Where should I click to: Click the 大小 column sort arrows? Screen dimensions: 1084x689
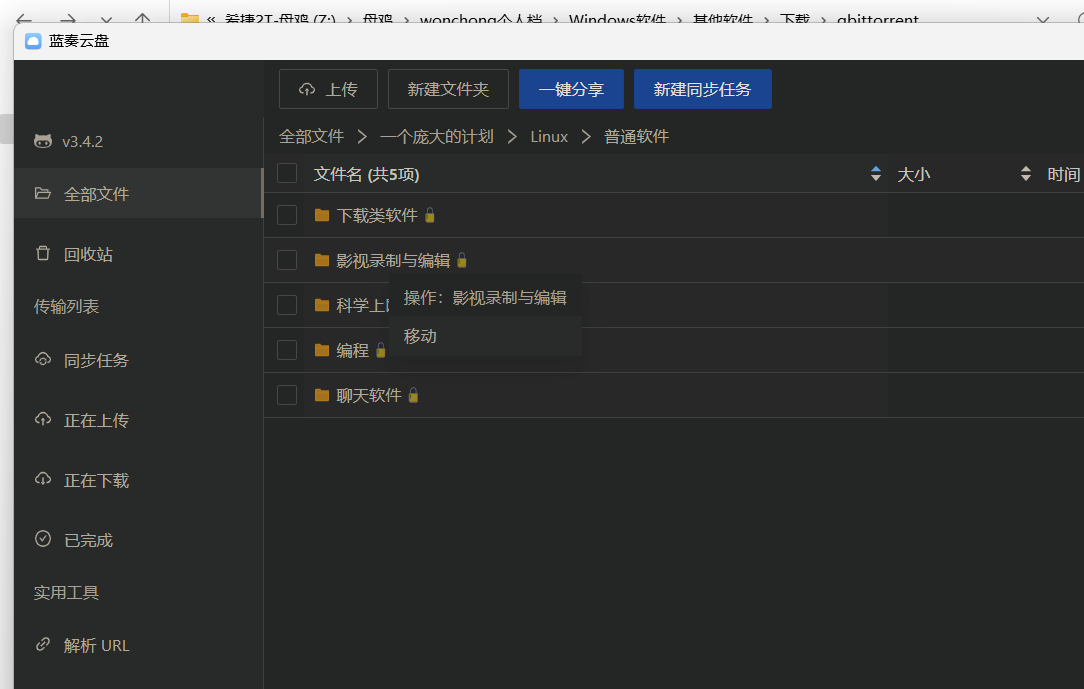pos(1025,172)
